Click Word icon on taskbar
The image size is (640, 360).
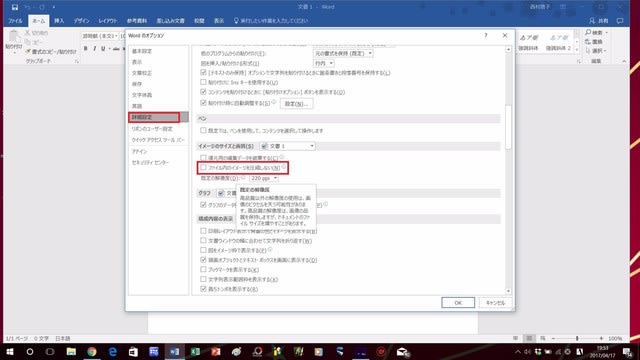[174, 351]
